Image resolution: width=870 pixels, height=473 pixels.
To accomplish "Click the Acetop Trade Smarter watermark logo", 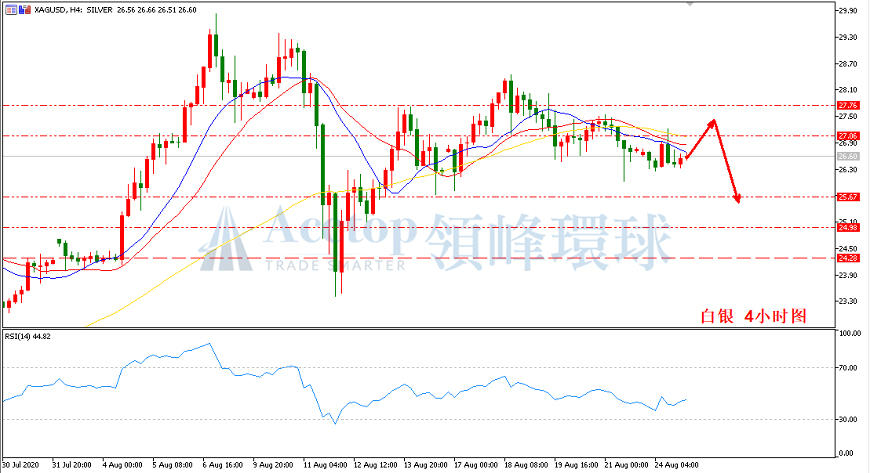I will coord(436,240).
